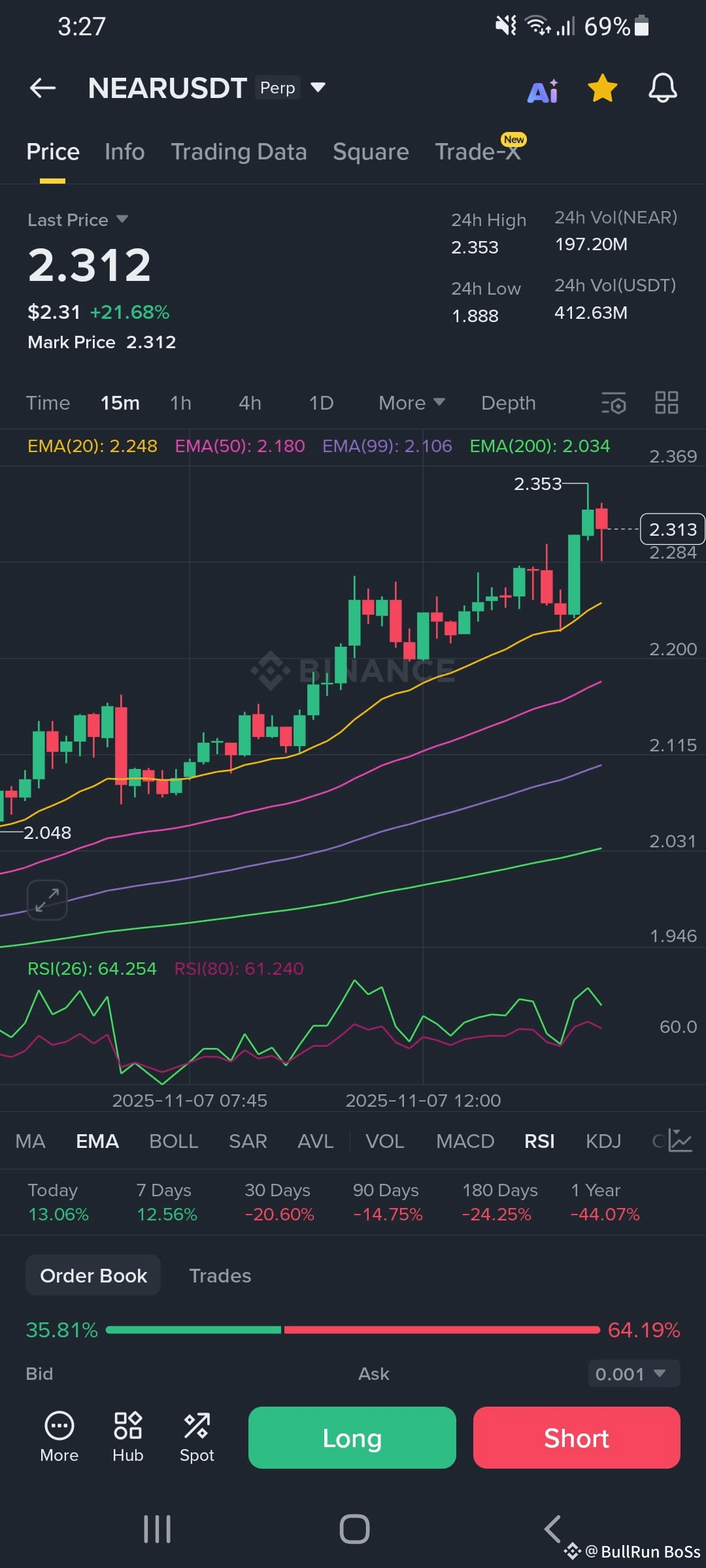Tap Android recent apps button
Viewport: 706px width, 1568px height.
pos(157,1529)
